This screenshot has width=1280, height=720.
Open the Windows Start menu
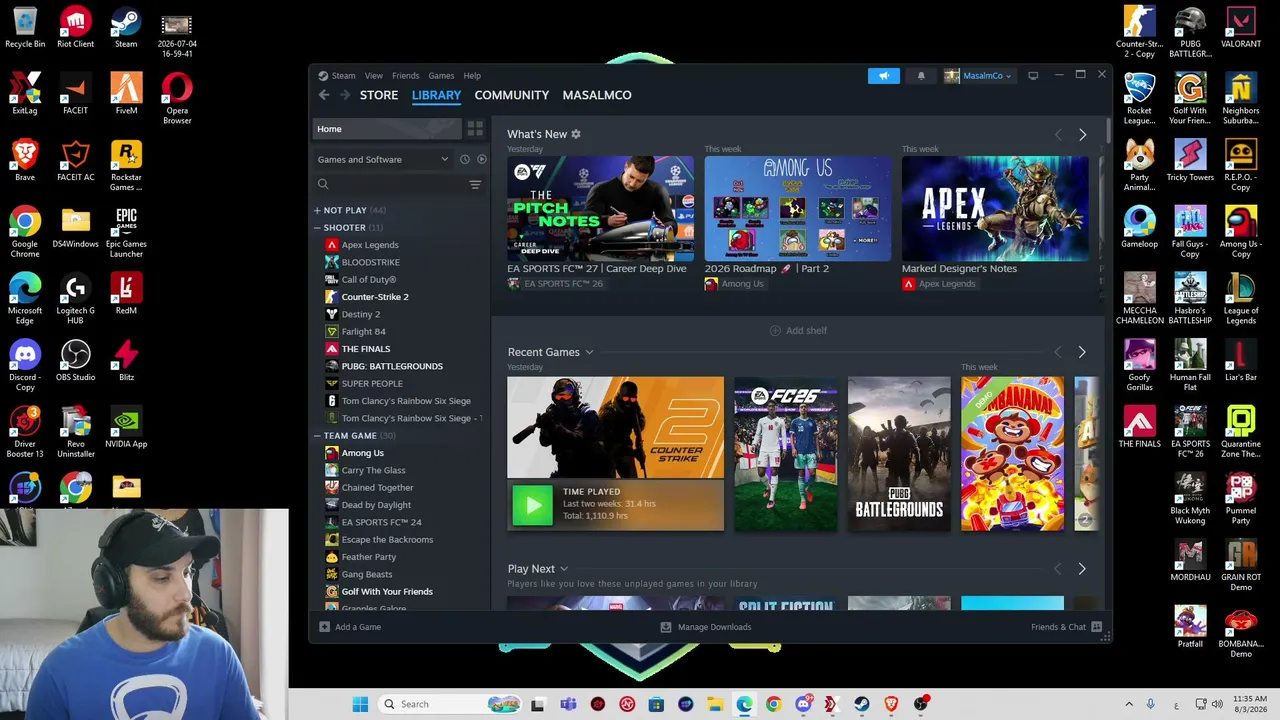click(x=360, y=704)
